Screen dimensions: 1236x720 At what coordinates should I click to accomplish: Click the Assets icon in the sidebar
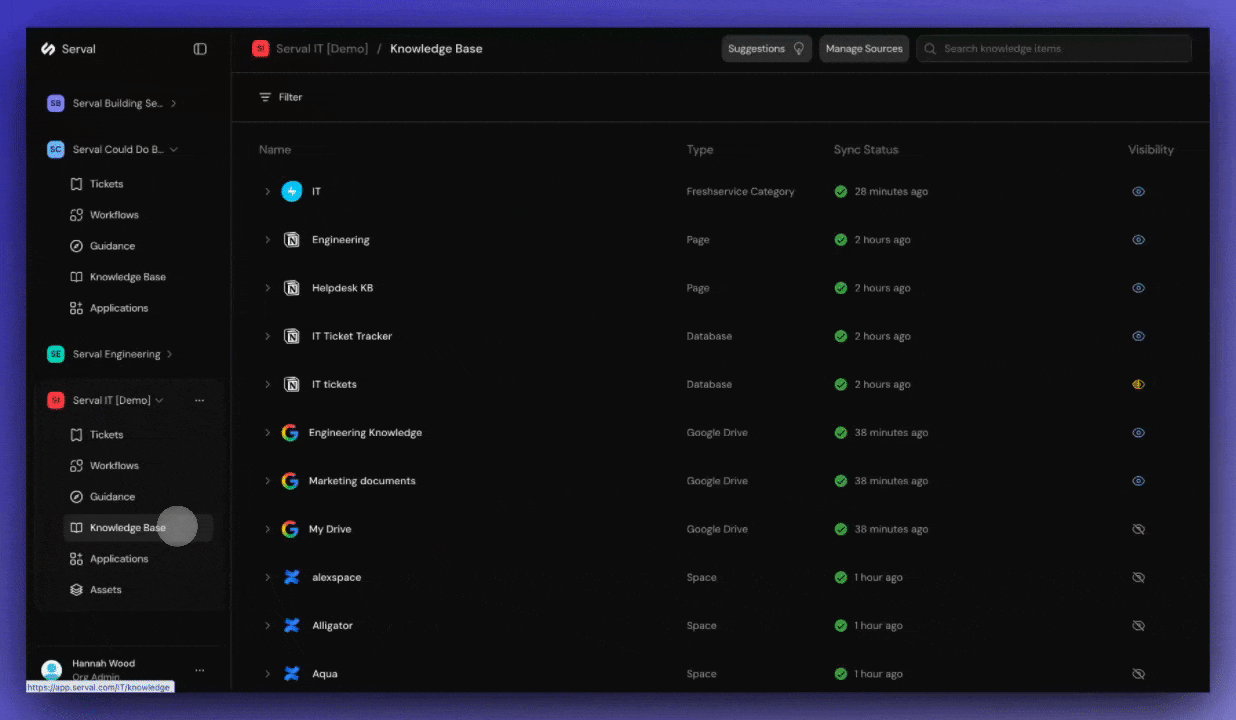(x=77, y=589)
